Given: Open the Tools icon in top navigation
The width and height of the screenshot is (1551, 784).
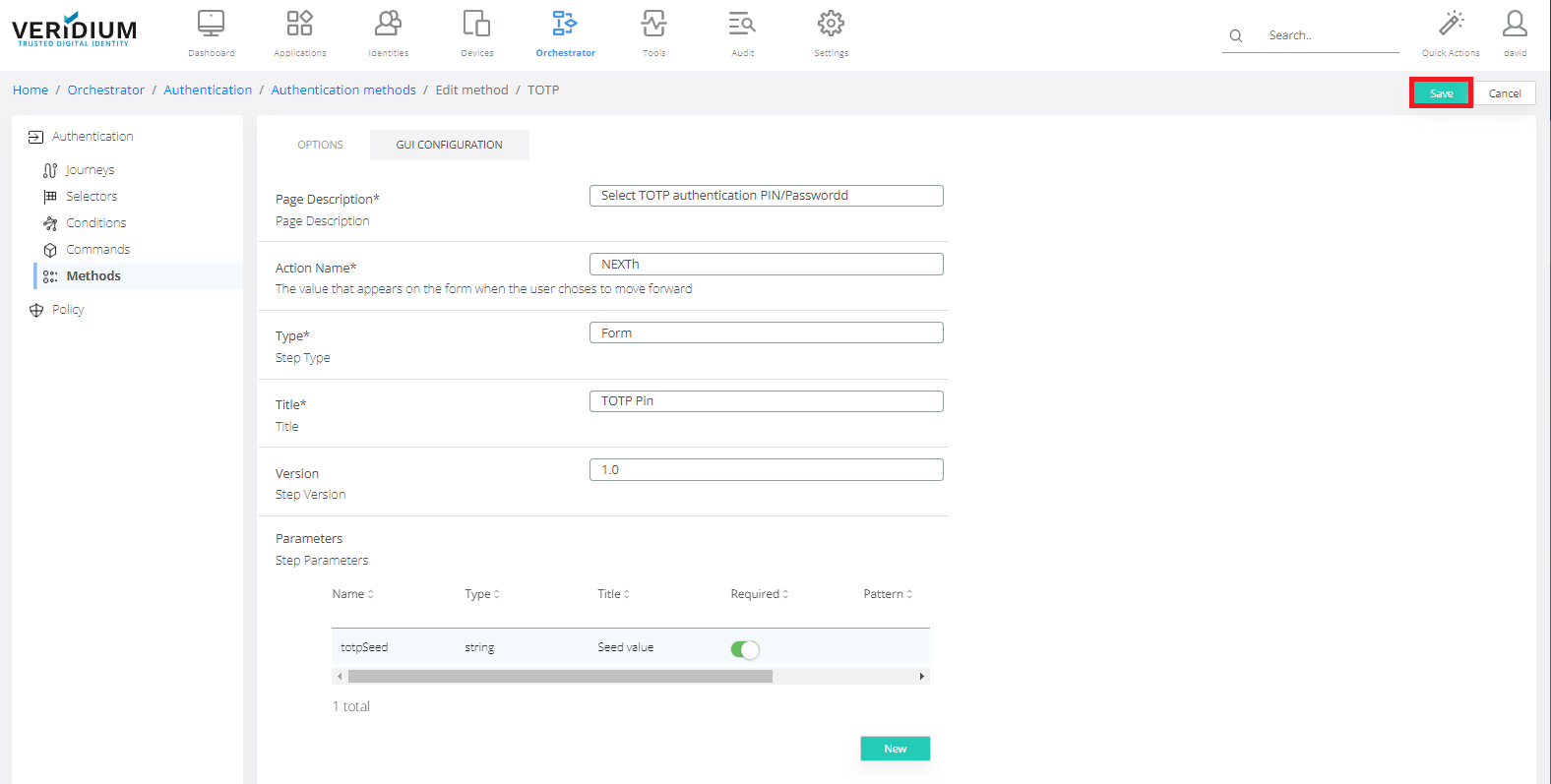Looking at the screenshot, I should 653,24.
